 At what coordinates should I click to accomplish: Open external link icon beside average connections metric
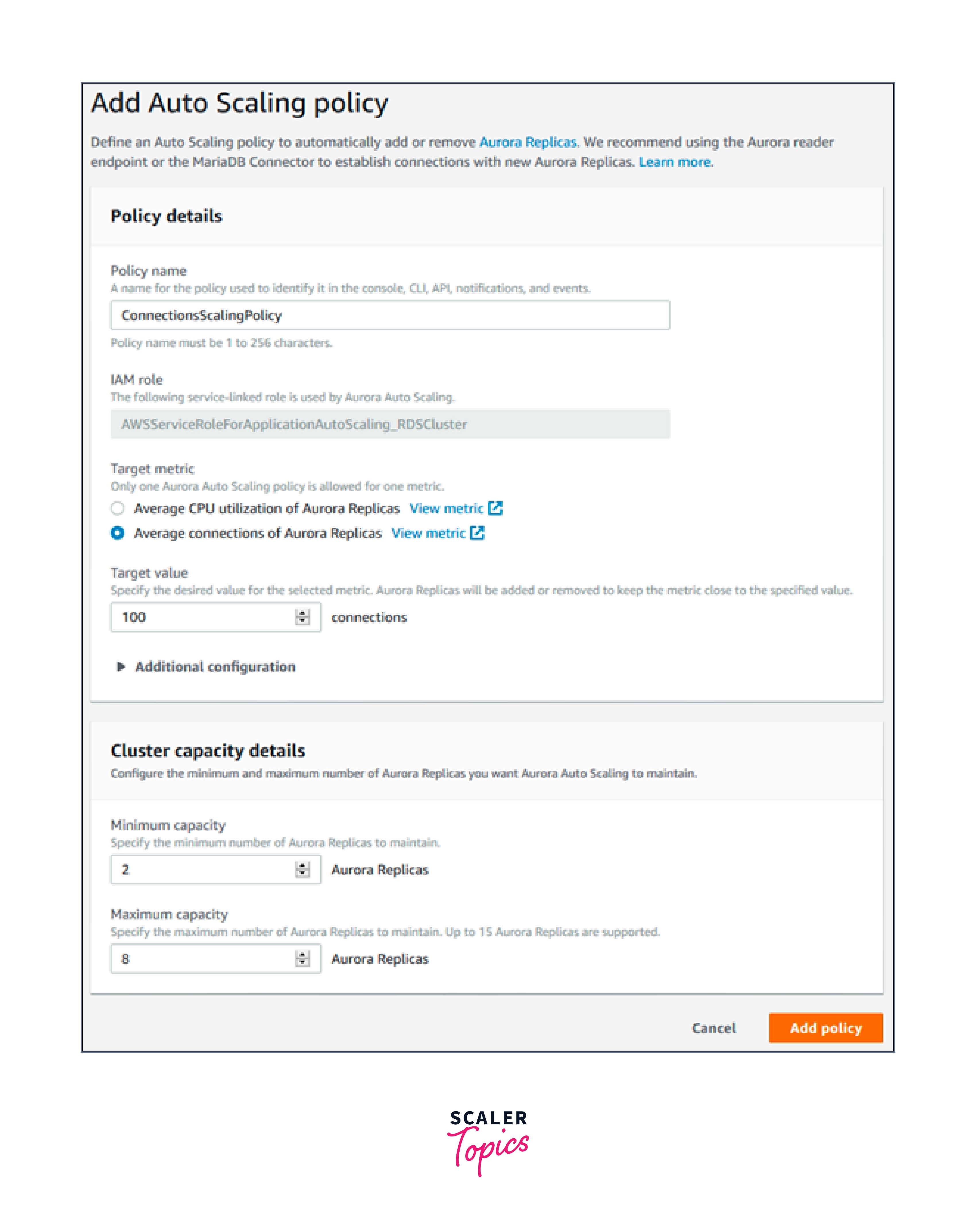click(477, 533)
